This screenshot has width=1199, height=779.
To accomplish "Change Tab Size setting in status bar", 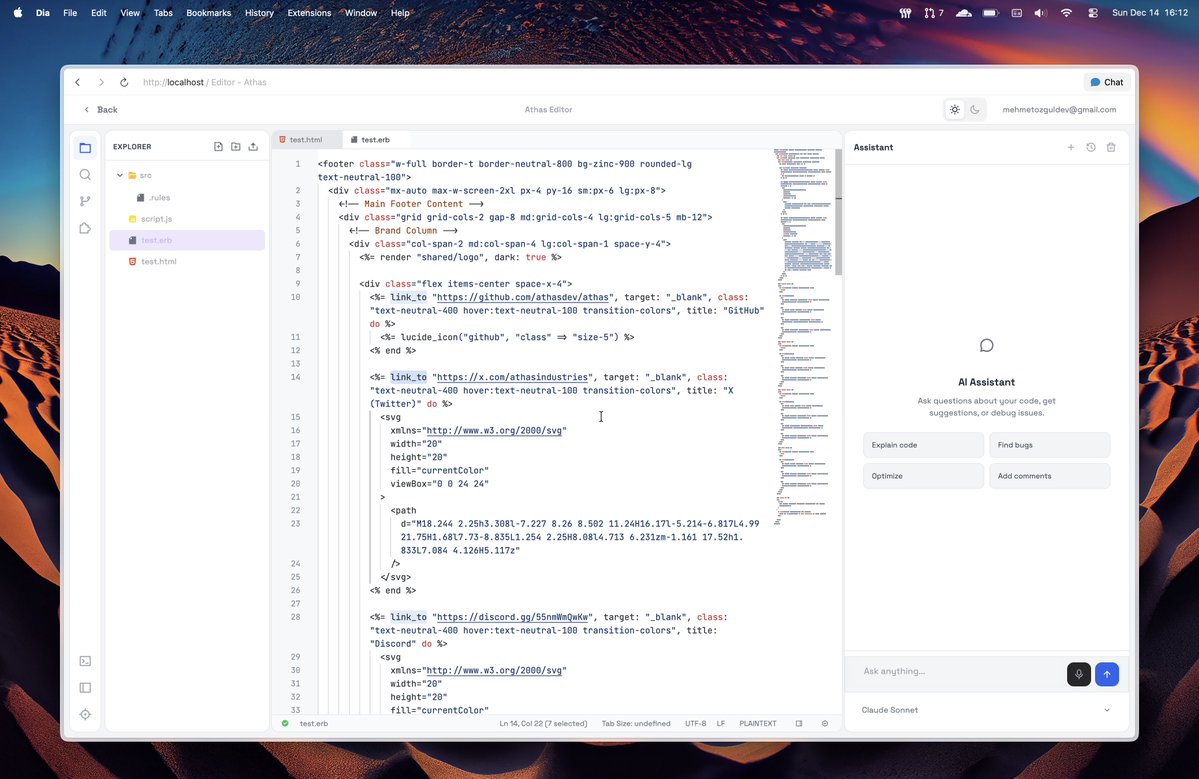I will [635, 723].
